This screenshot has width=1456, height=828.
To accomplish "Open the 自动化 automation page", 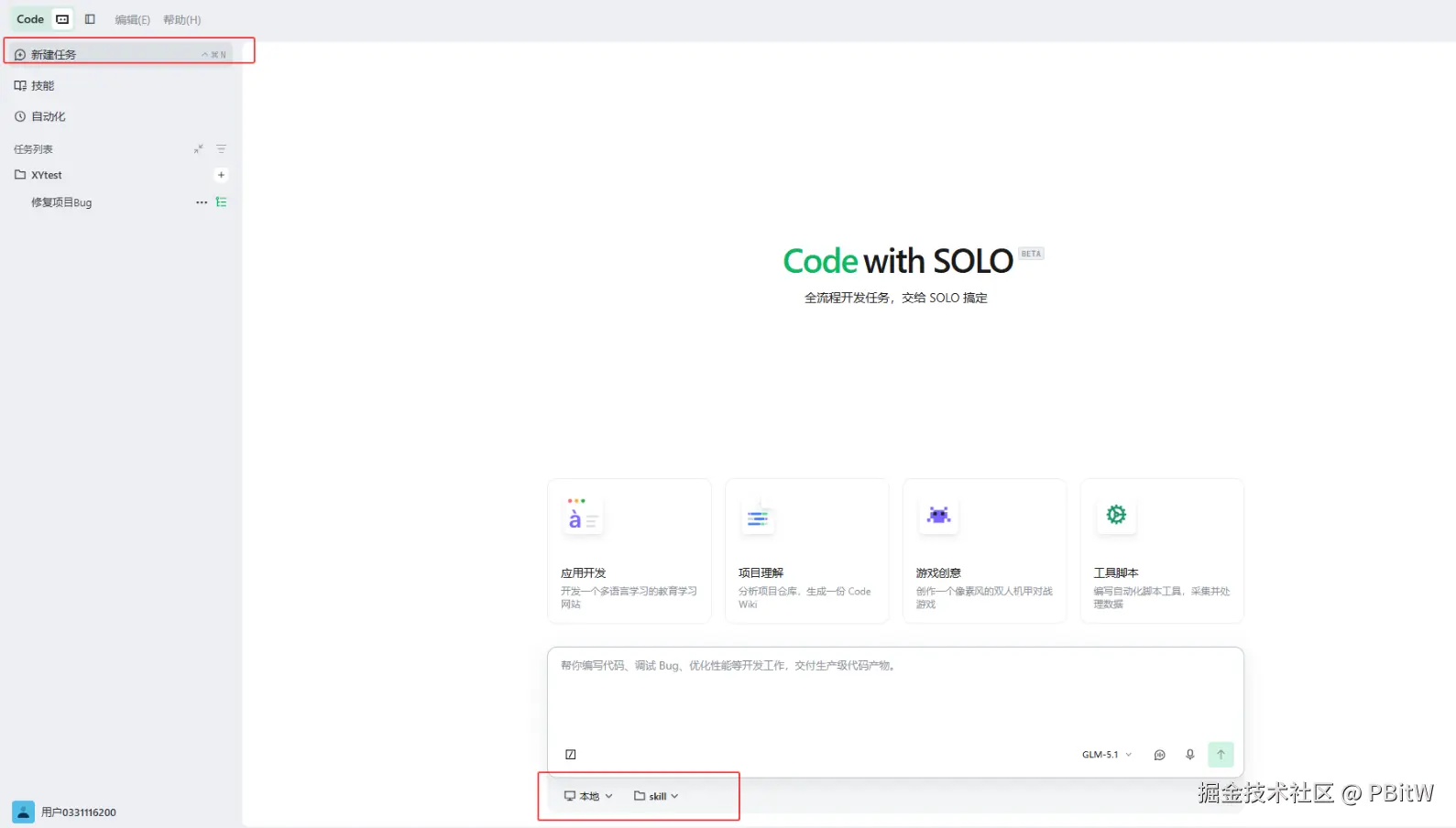I will click(120, 116).
